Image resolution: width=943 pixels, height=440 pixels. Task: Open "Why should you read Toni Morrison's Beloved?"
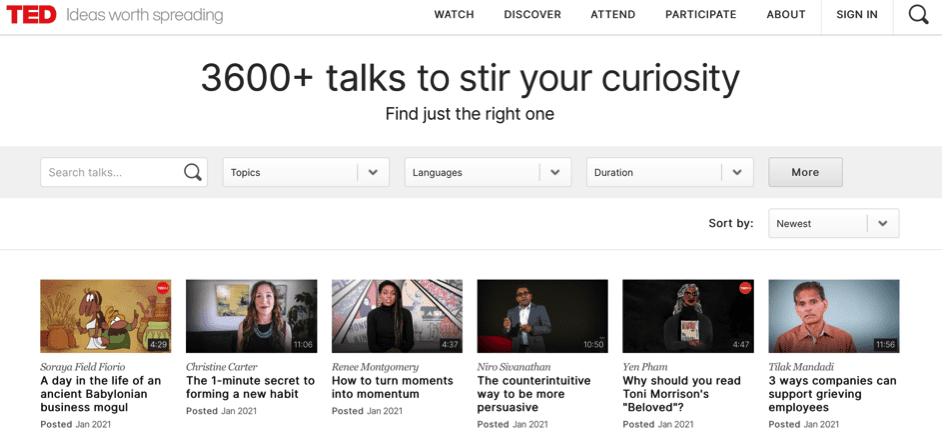(x=681, y=394)
